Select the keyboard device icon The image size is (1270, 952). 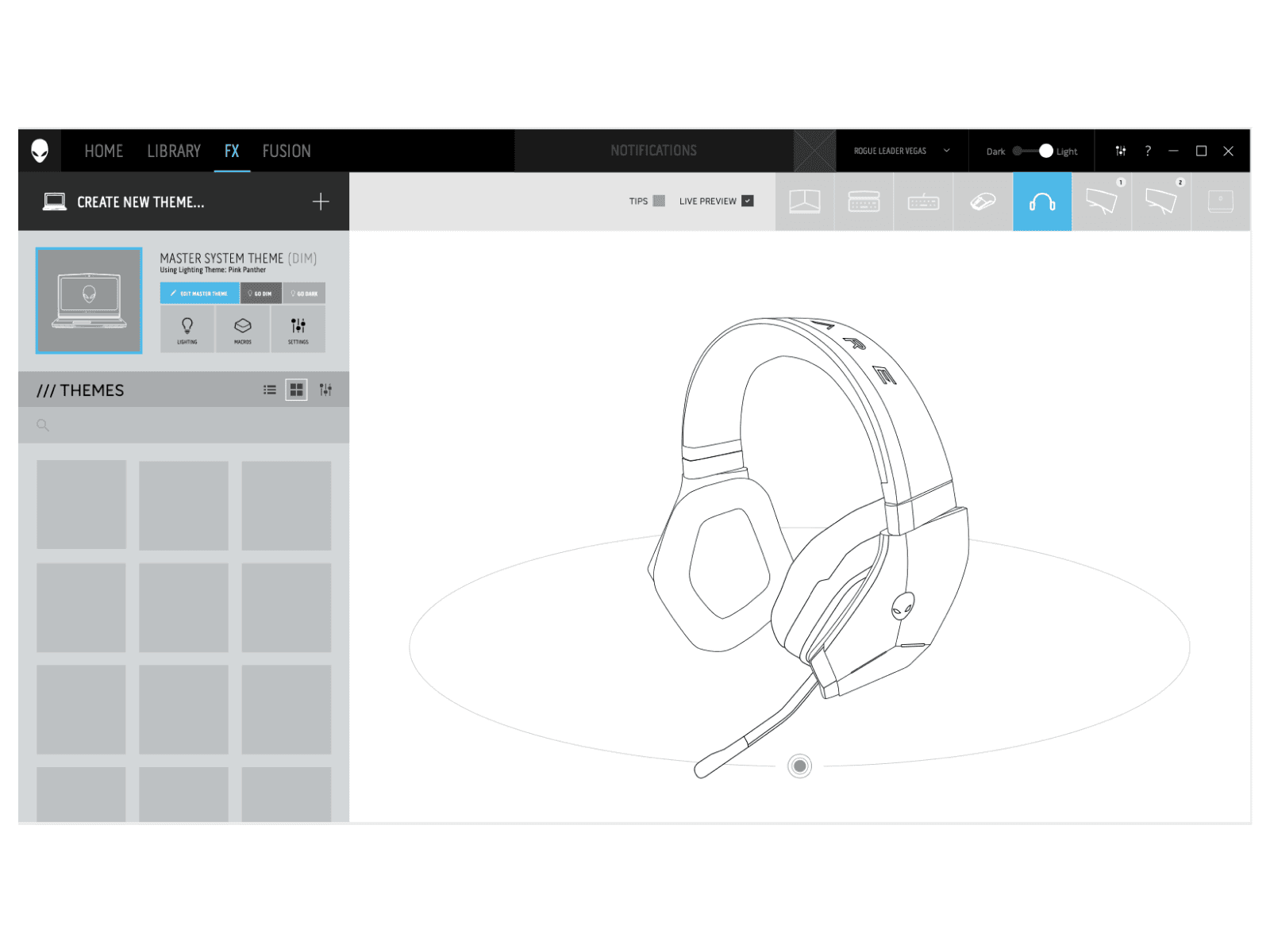(923, 202)
